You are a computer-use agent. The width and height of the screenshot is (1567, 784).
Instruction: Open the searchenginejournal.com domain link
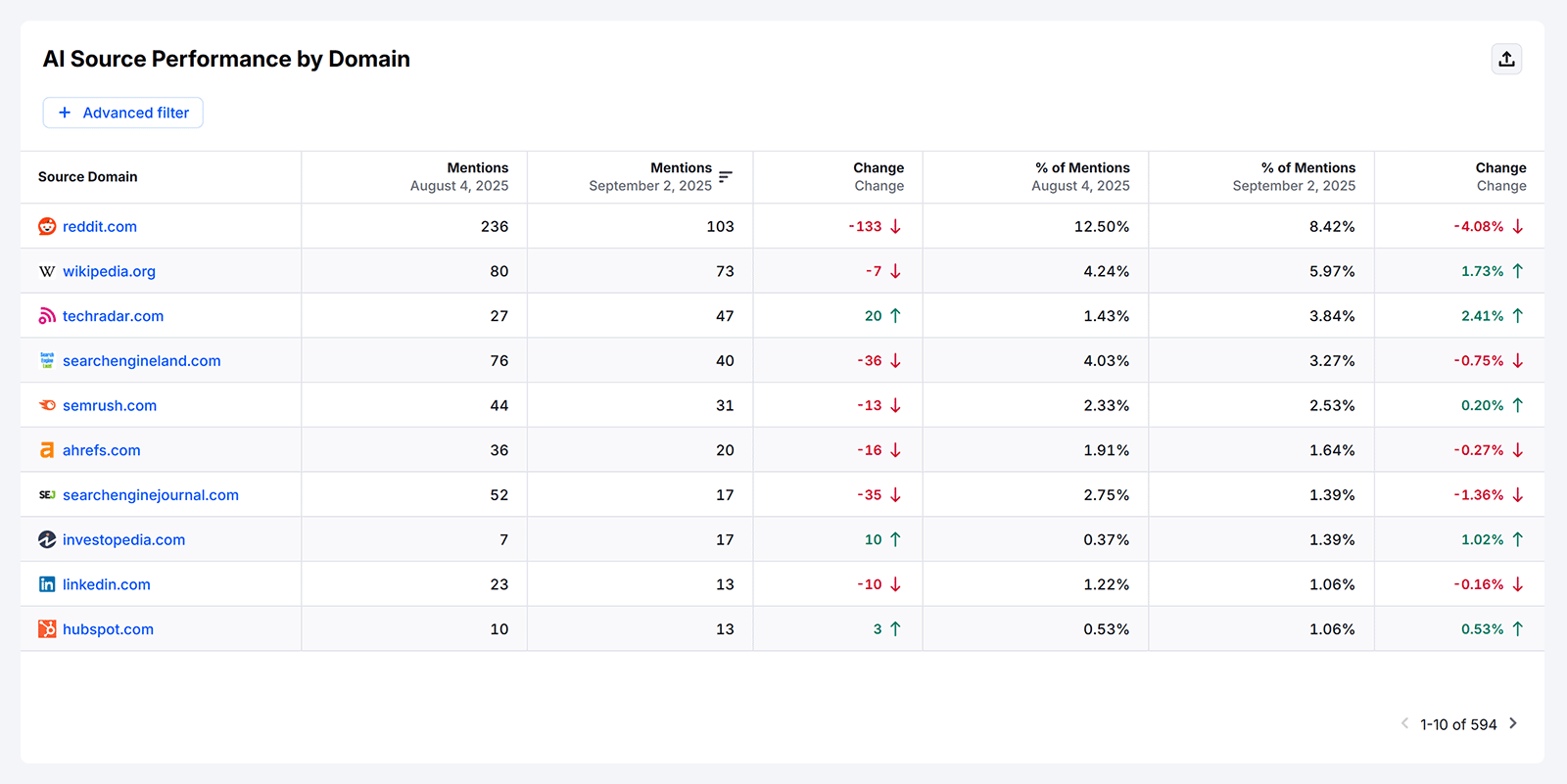pos(150,495)
